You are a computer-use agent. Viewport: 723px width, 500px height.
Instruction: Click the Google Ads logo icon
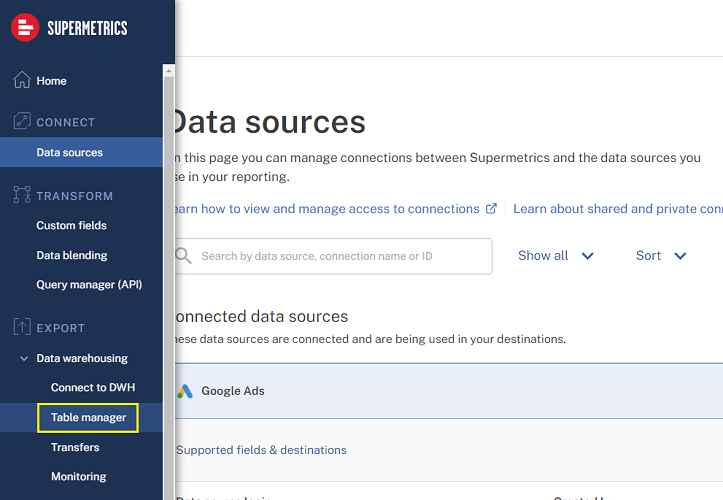click(185, 391)
